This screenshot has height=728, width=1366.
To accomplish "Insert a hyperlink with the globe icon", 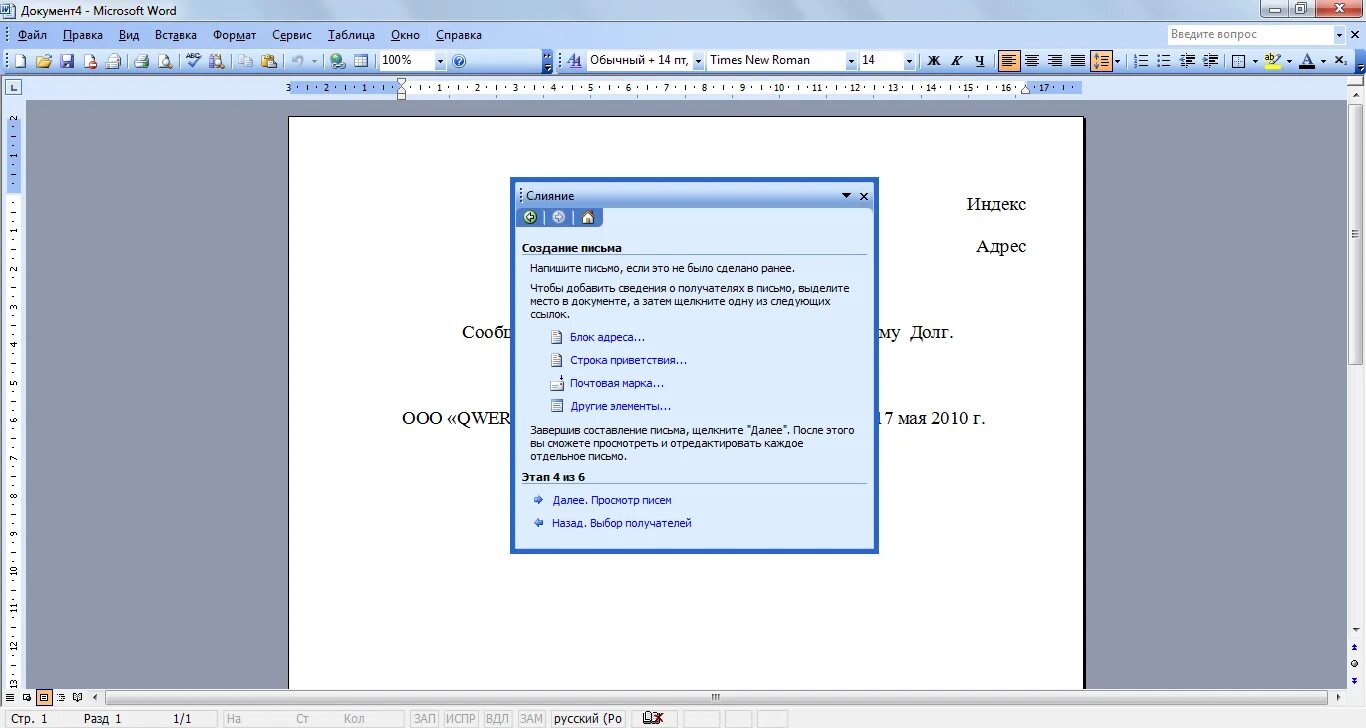I will 338,61.
